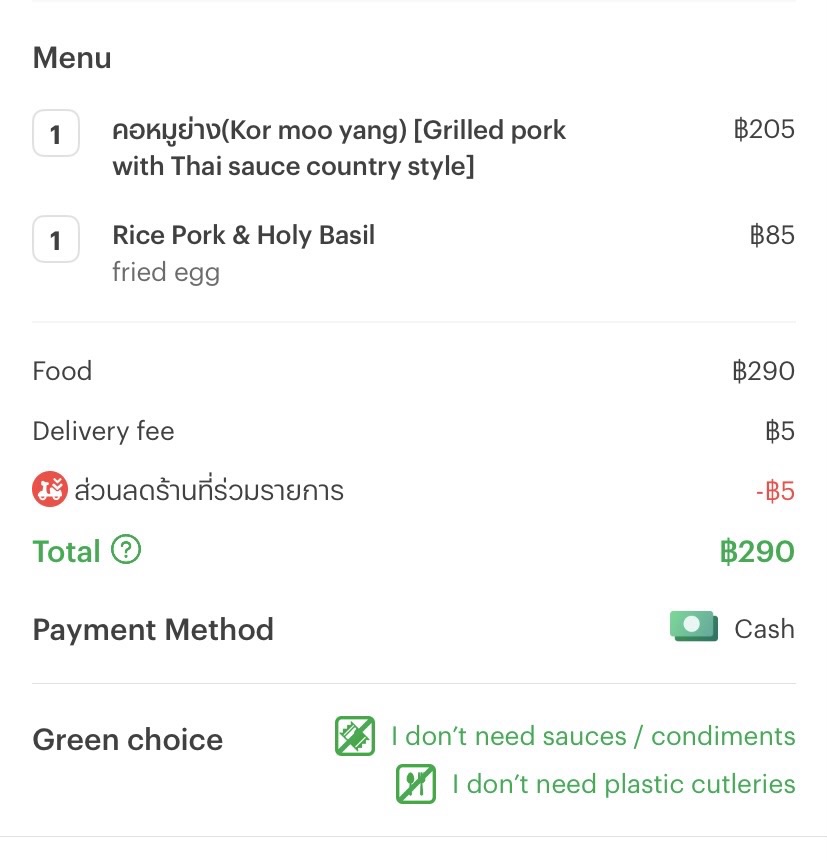The image size is (827, 861).
Task: Tap the Delivery fee row label
Action: point(103,431)
